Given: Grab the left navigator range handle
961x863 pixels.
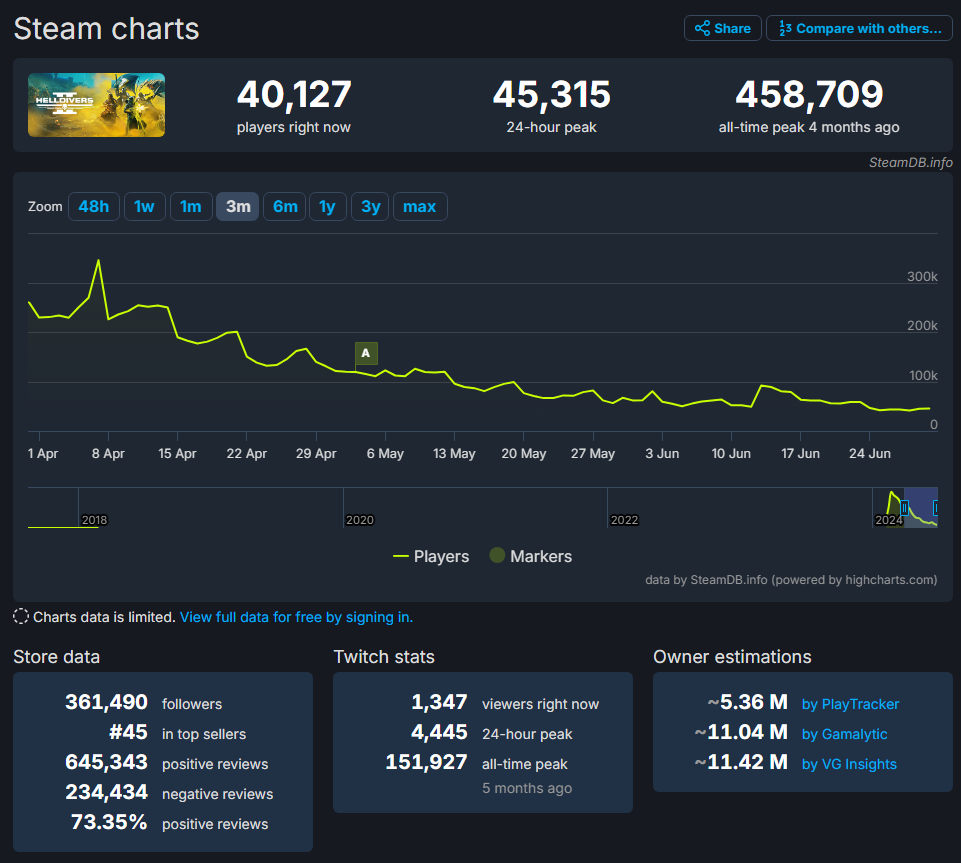Looking at the screenshot, I should [904, 508].
